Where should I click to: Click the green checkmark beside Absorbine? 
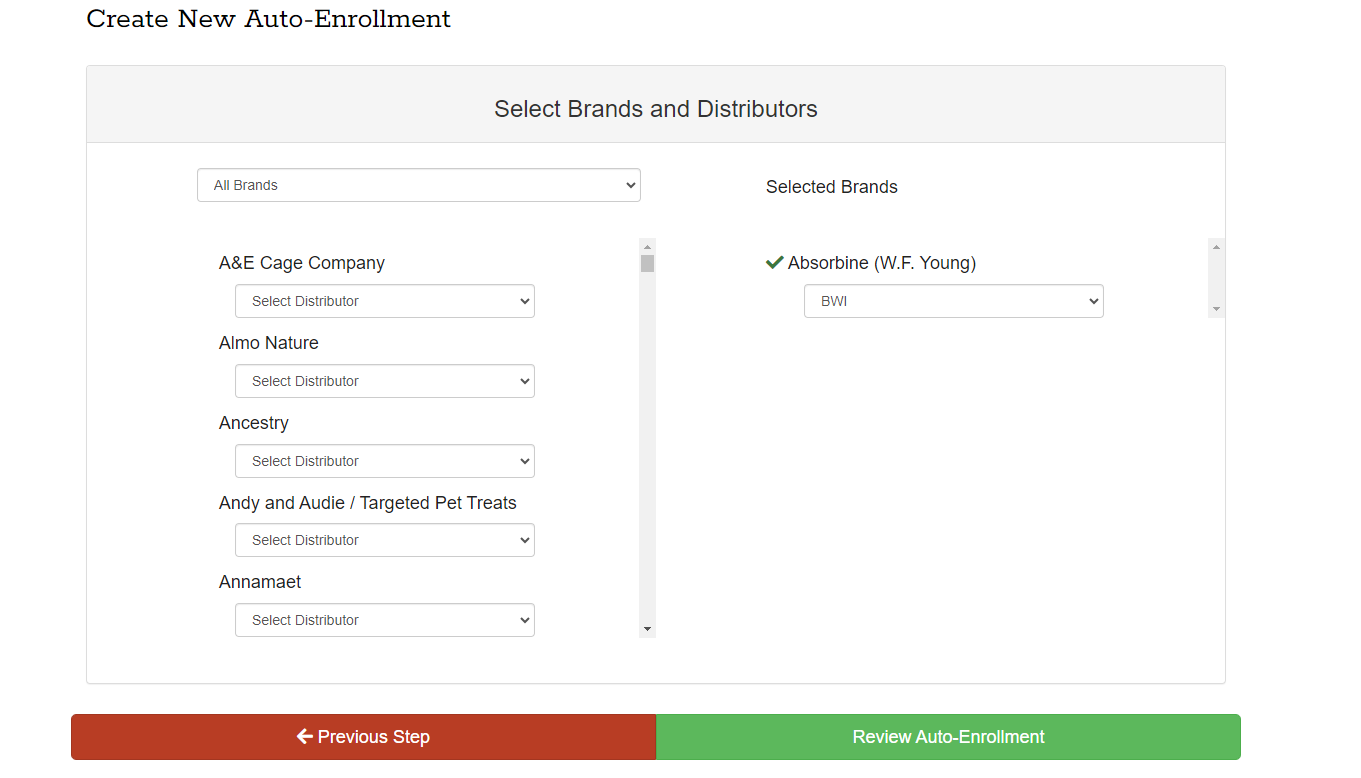click(774, 263)
